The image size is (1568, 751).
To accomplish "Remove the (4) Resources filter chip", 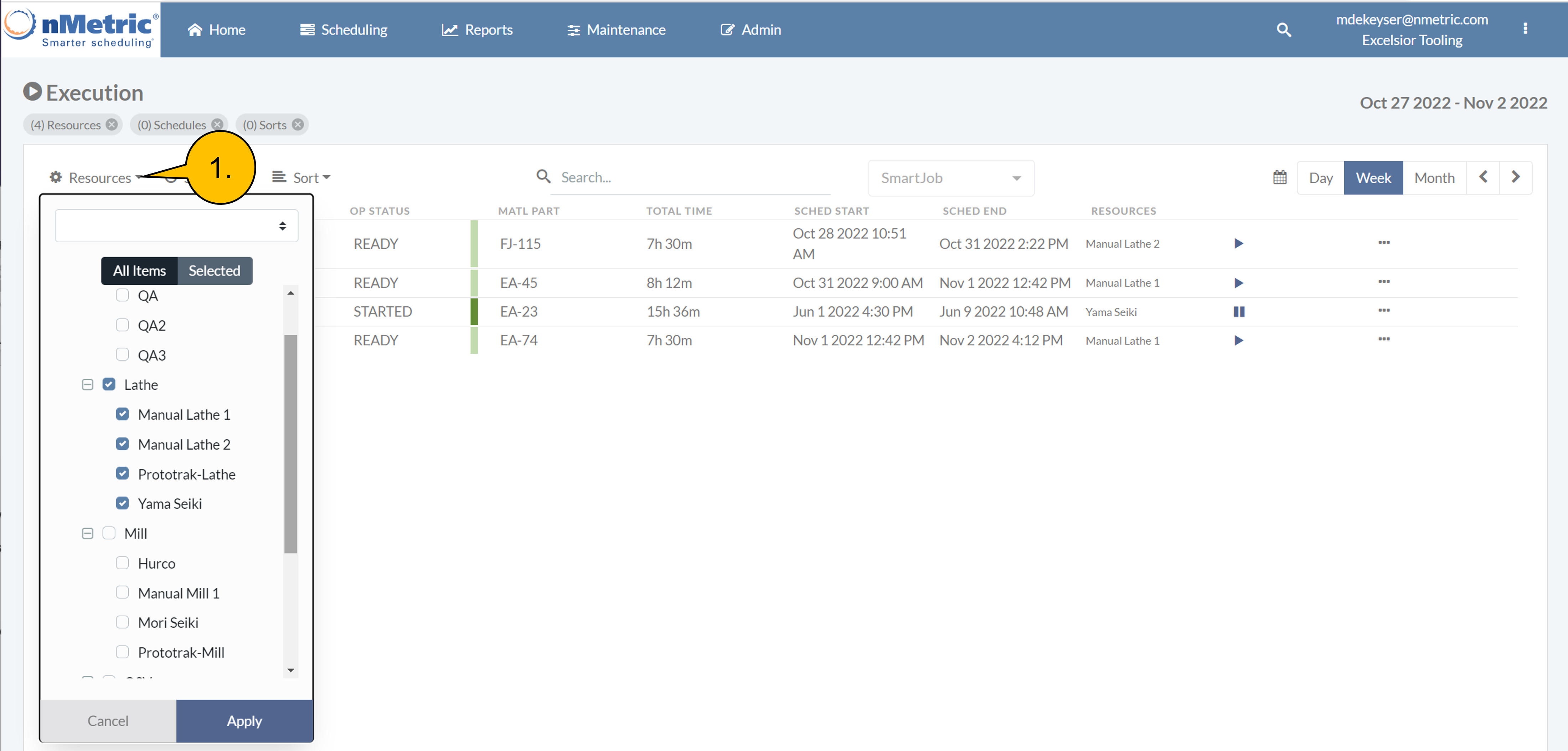I will coord(112,125).
